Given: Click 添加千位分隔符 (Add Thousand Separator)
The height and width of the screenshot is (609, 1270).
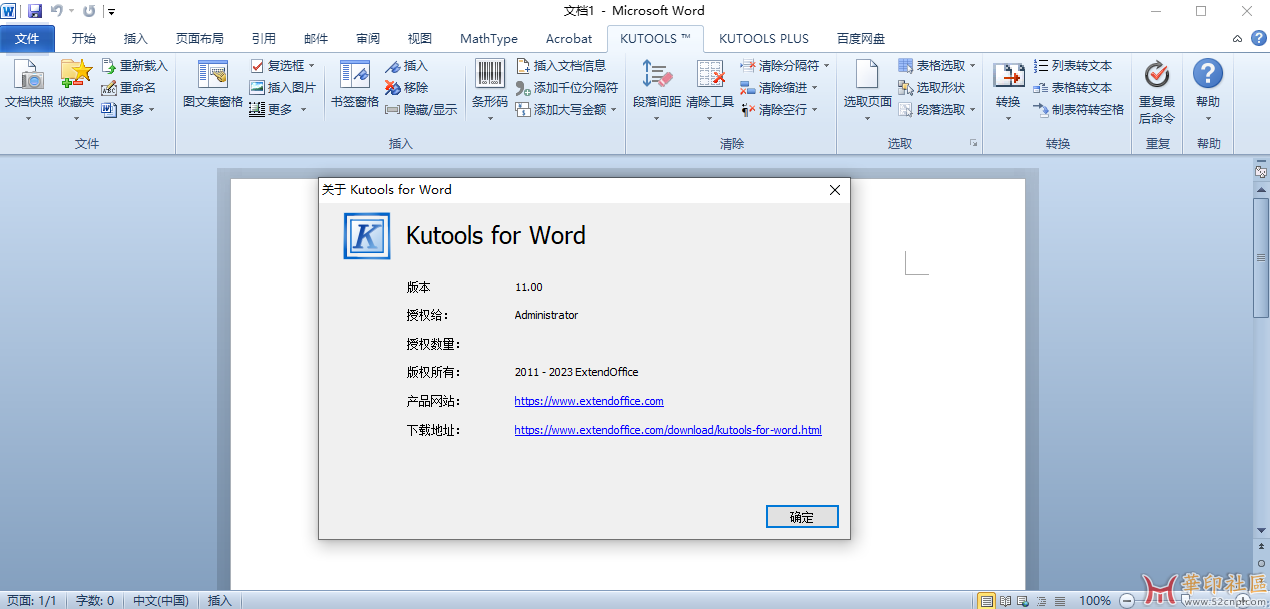Looking at the screenshot, I should [567, 87].
